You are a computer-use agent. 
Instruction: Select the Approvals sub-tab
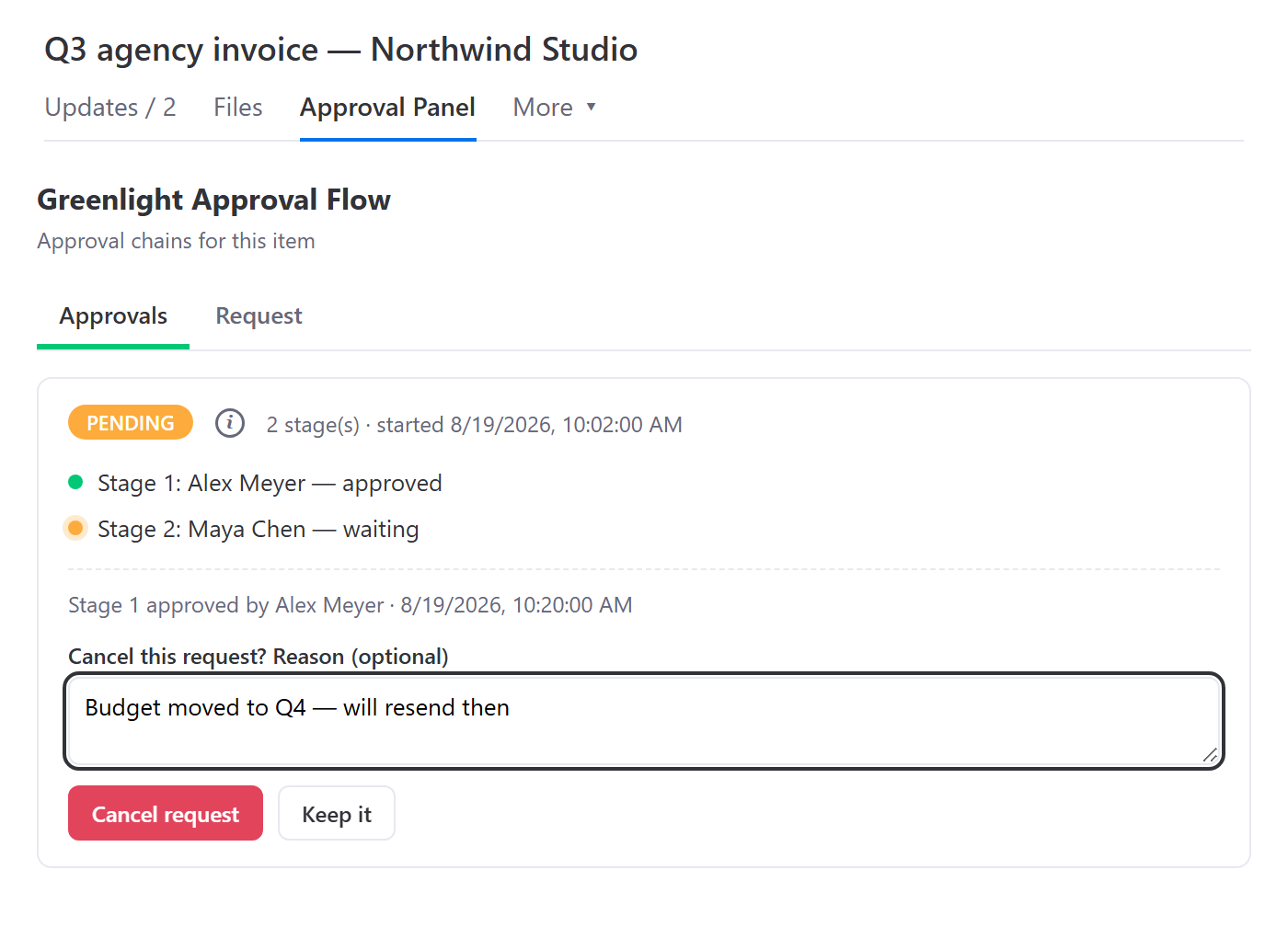pyautogui.click(x=113, y=316)
